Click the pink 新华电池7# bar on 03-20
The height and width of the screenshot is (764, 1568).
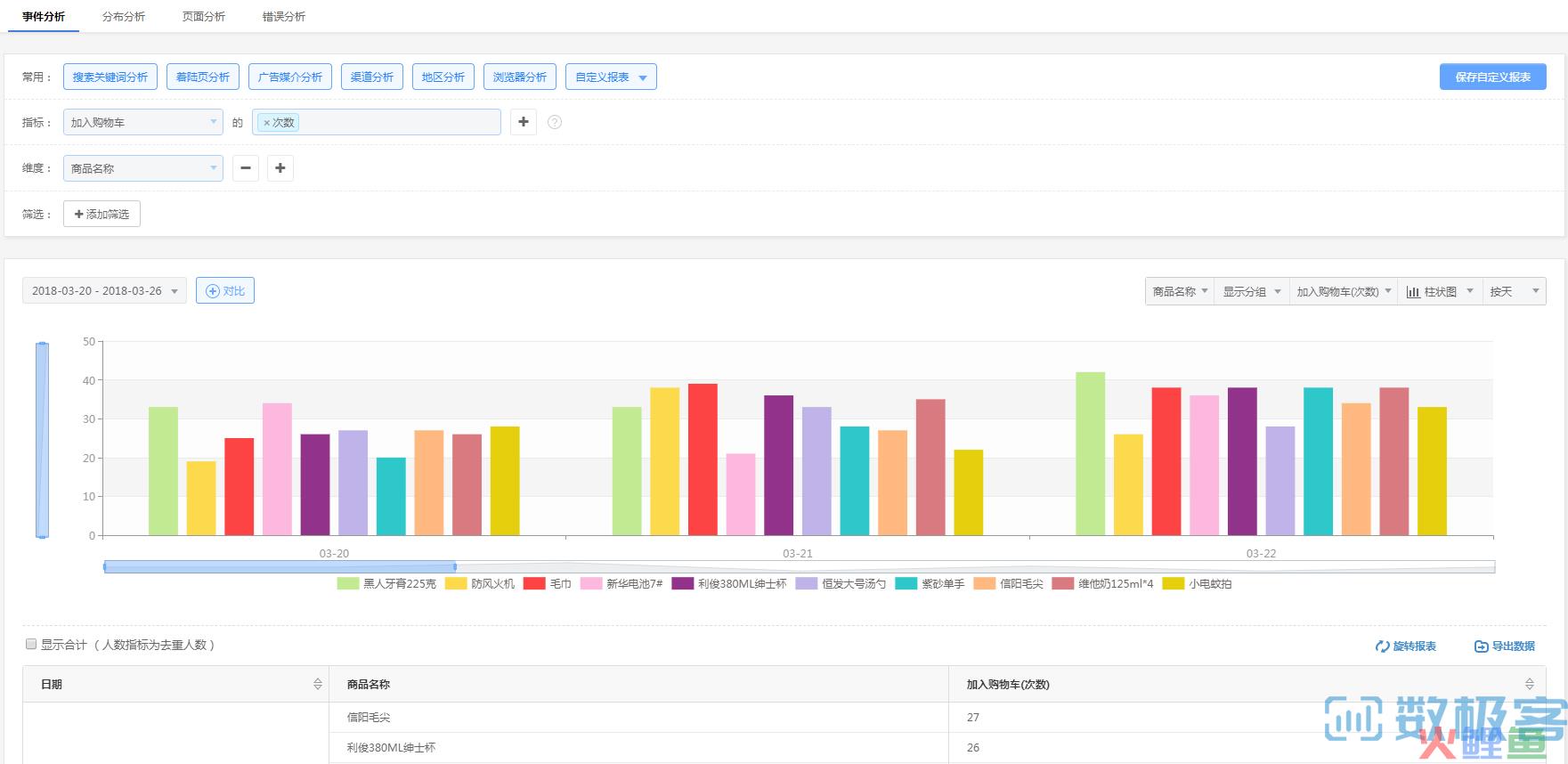[277, 469]
